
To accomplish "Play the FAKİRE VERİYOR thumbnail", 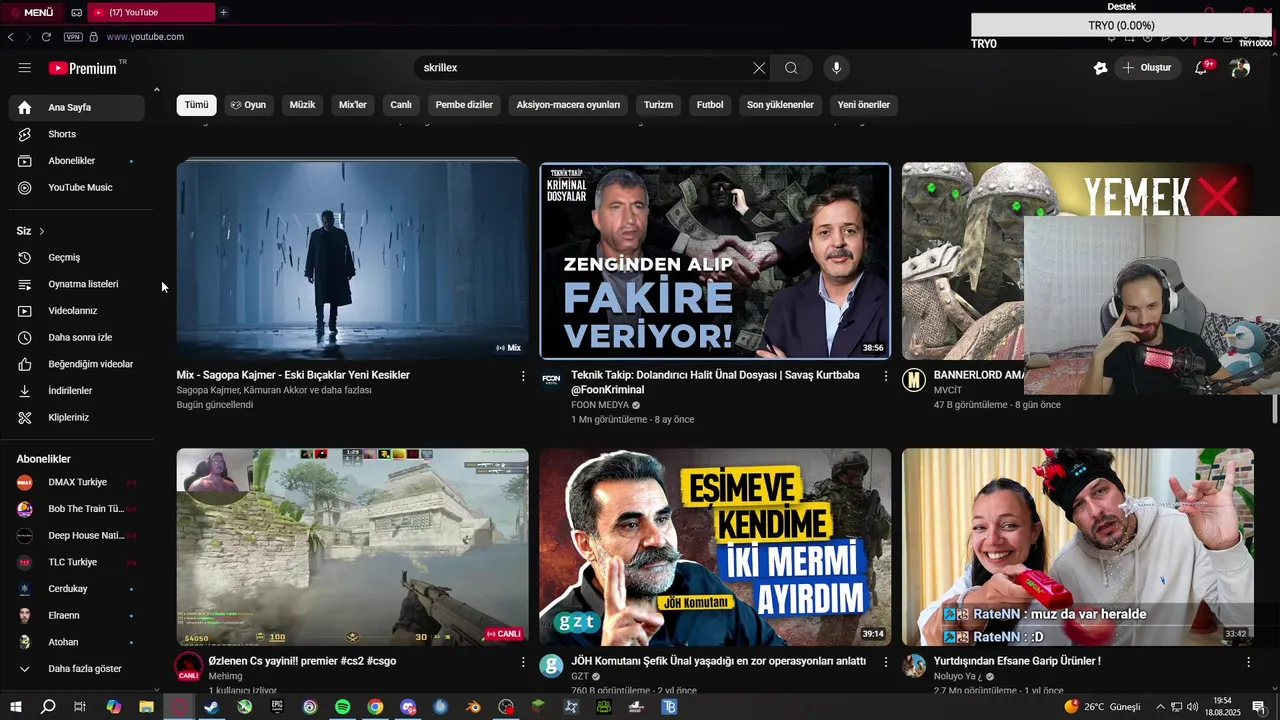I will tap(715, 260).
